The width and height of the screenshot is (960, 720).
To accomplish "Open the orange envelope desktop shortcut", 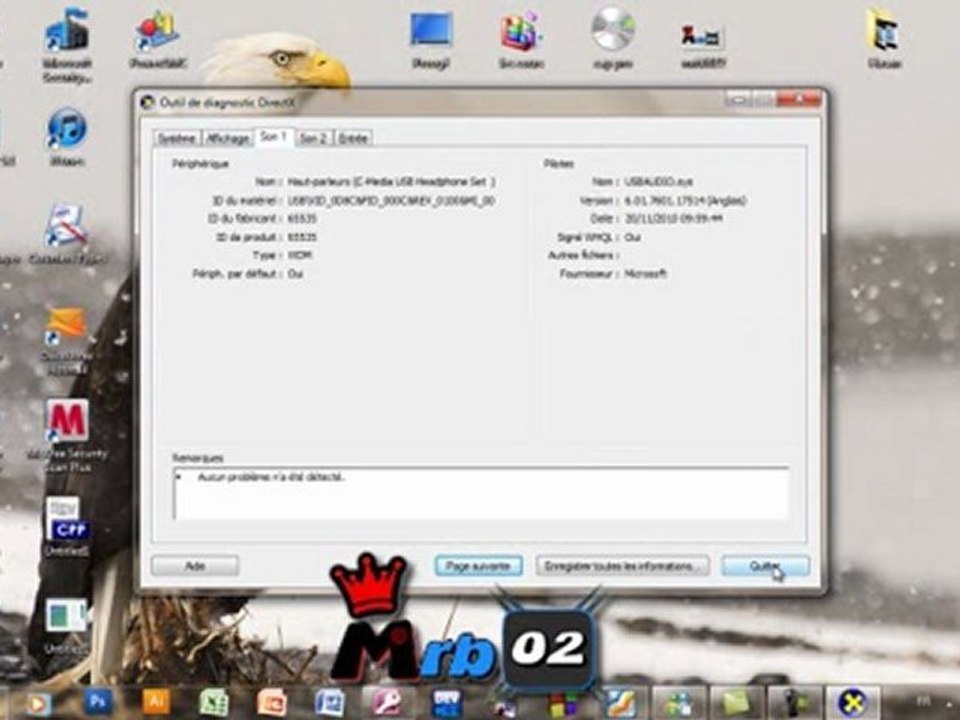I will pos(66,340).
